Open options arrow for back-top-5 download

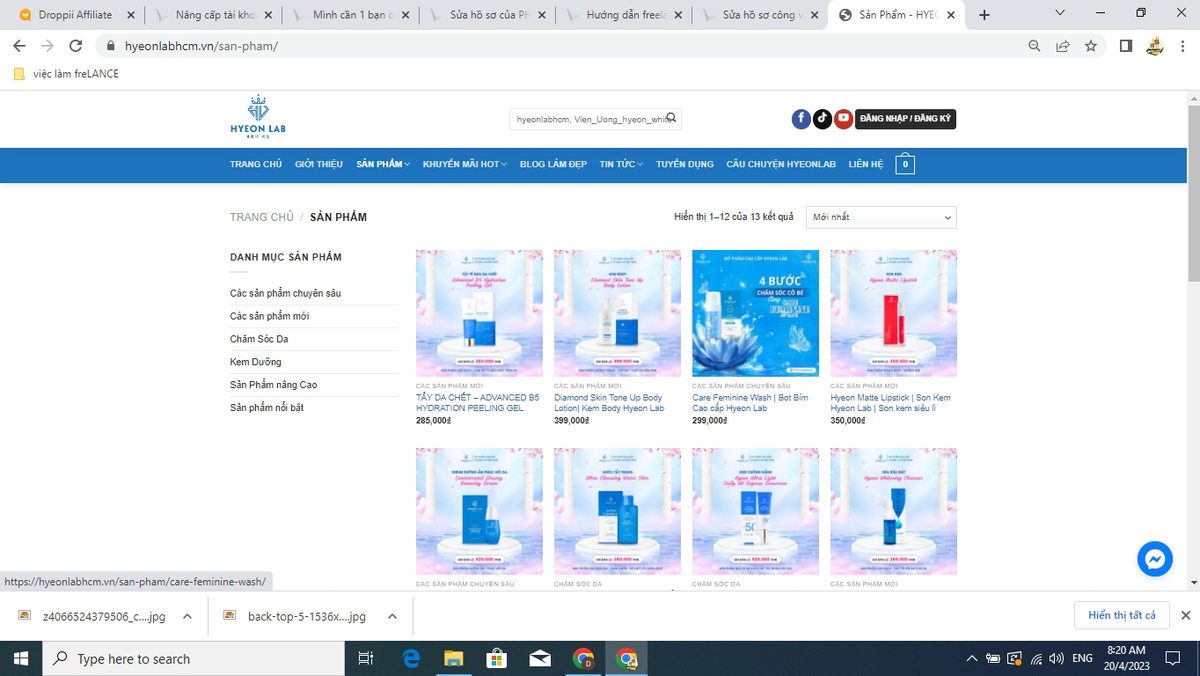pos(392,616)
